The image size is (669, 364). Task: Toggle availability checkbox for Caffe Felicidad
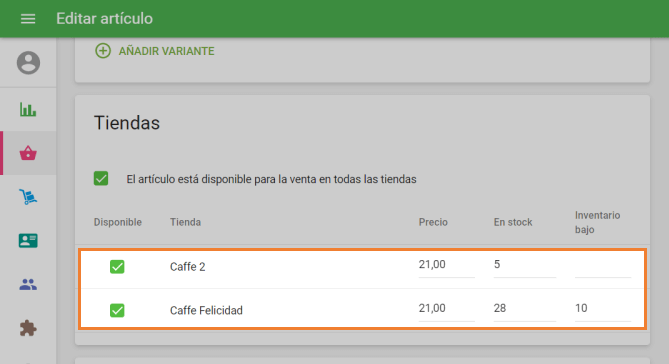coord(117,310)
